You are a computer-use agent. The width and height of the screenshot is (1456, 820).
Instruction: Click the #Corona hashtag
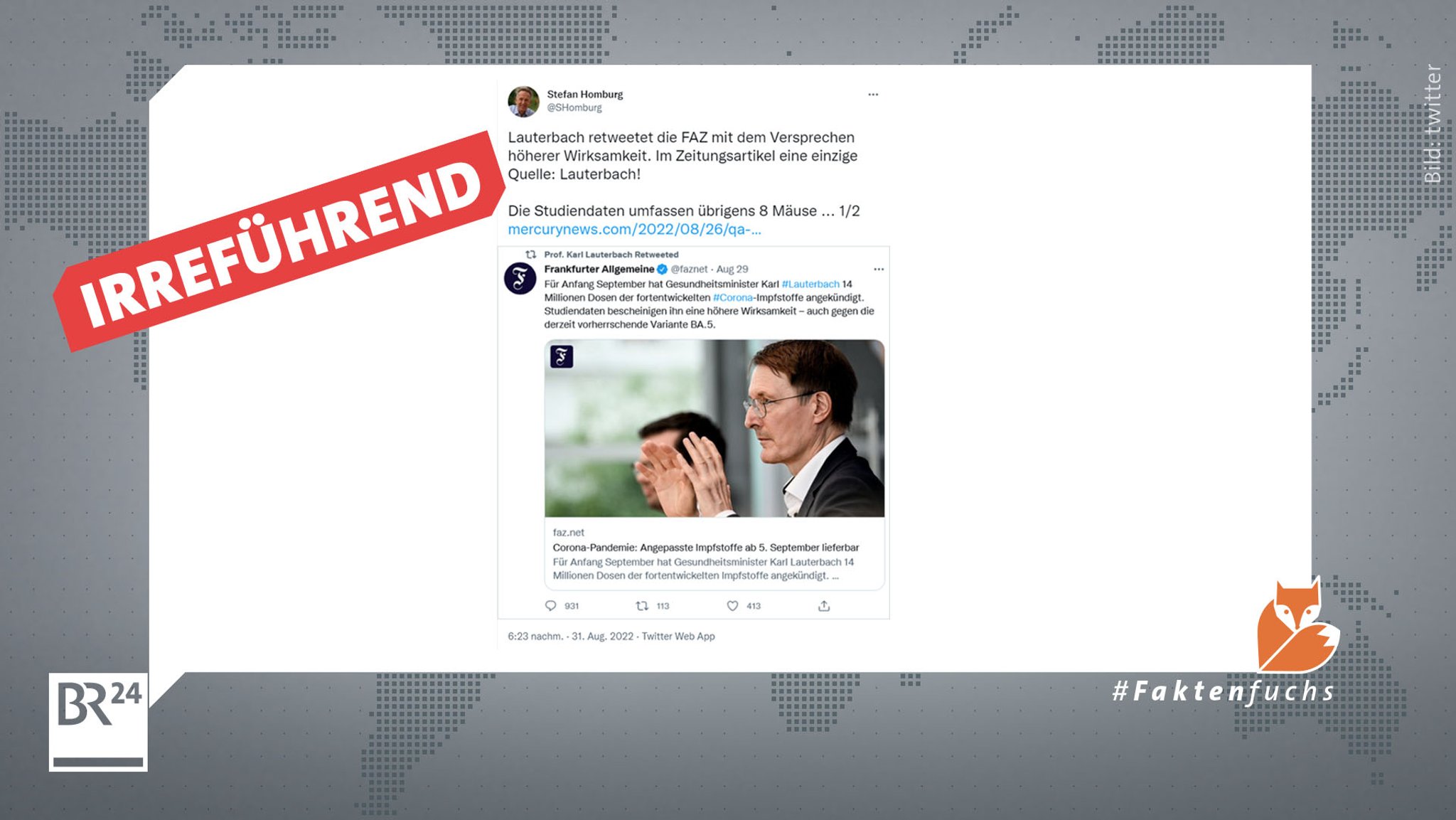pyautogui.click(x=733, y=298)
